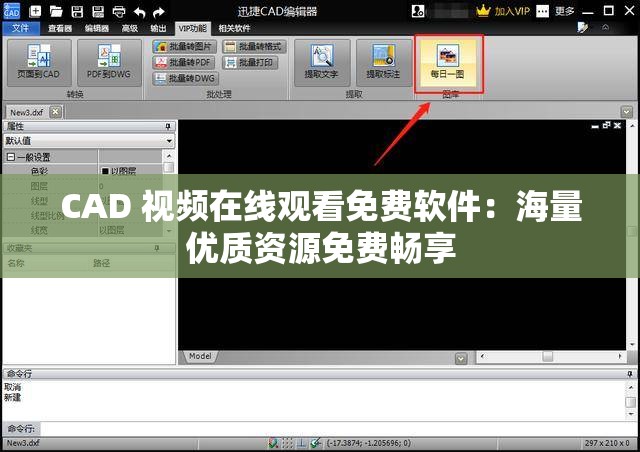Click properties panel scrollbar thumb
This screenshot has height=452, width=640.
click(x=168, y=167)
